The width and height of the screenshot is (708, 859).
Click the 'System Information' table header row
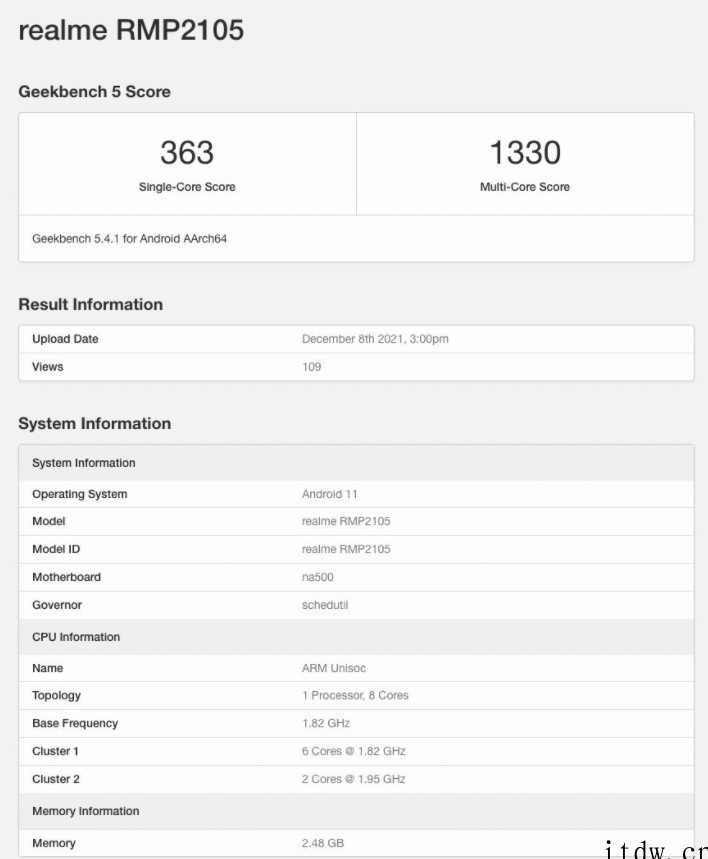pyautogui.click(x=356, y=463)
